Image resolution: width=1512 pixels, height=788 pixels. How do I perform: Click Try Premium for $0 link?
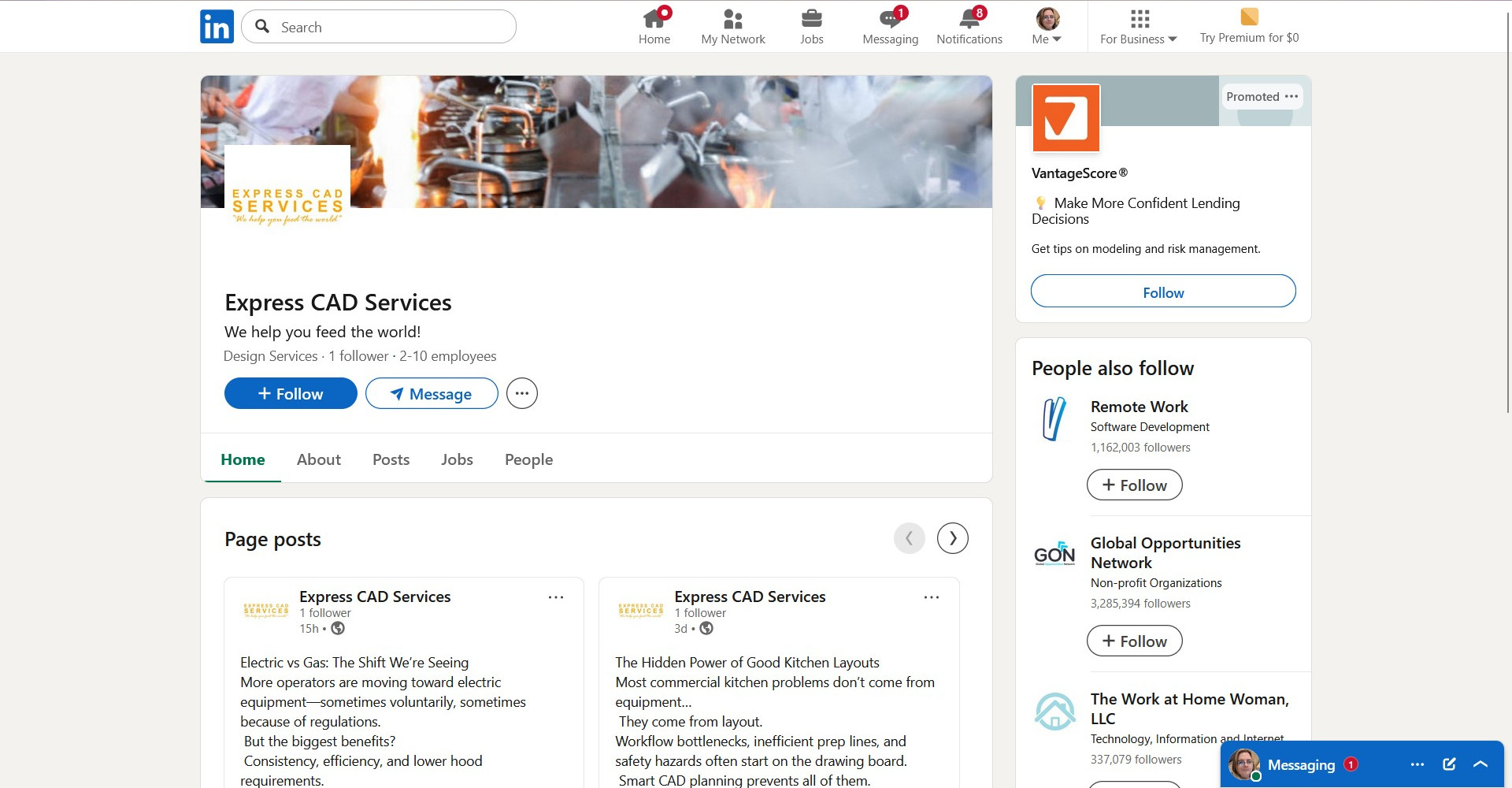(1249, 27)
